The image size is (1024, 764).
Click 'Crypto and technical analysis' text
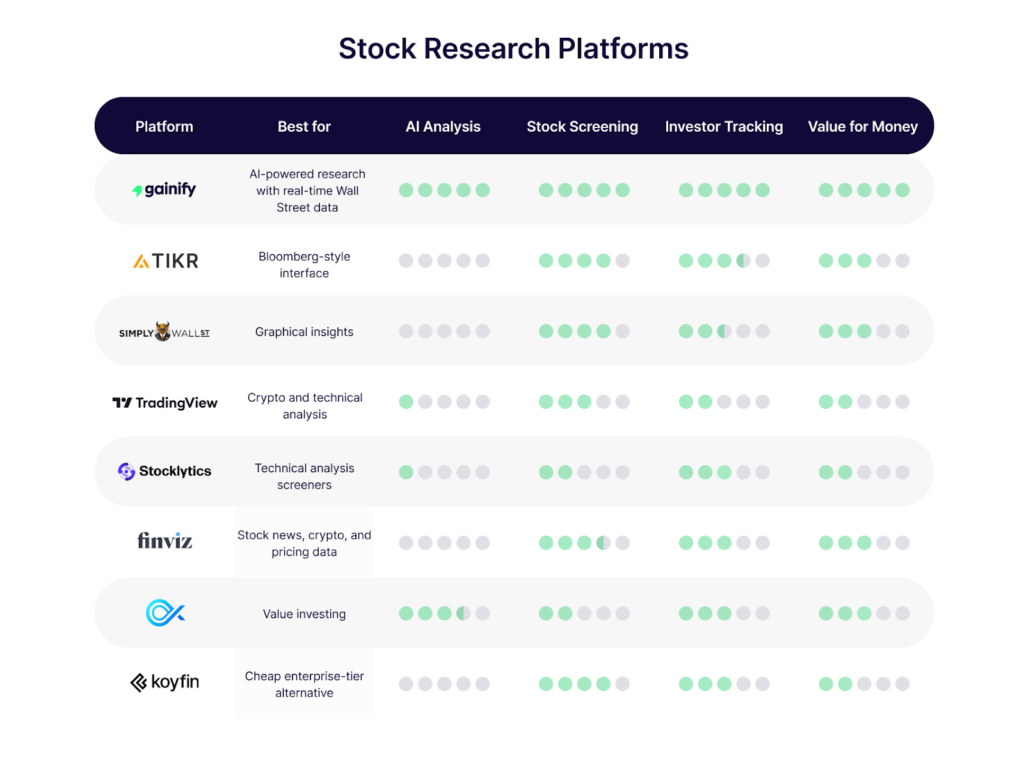305,406
